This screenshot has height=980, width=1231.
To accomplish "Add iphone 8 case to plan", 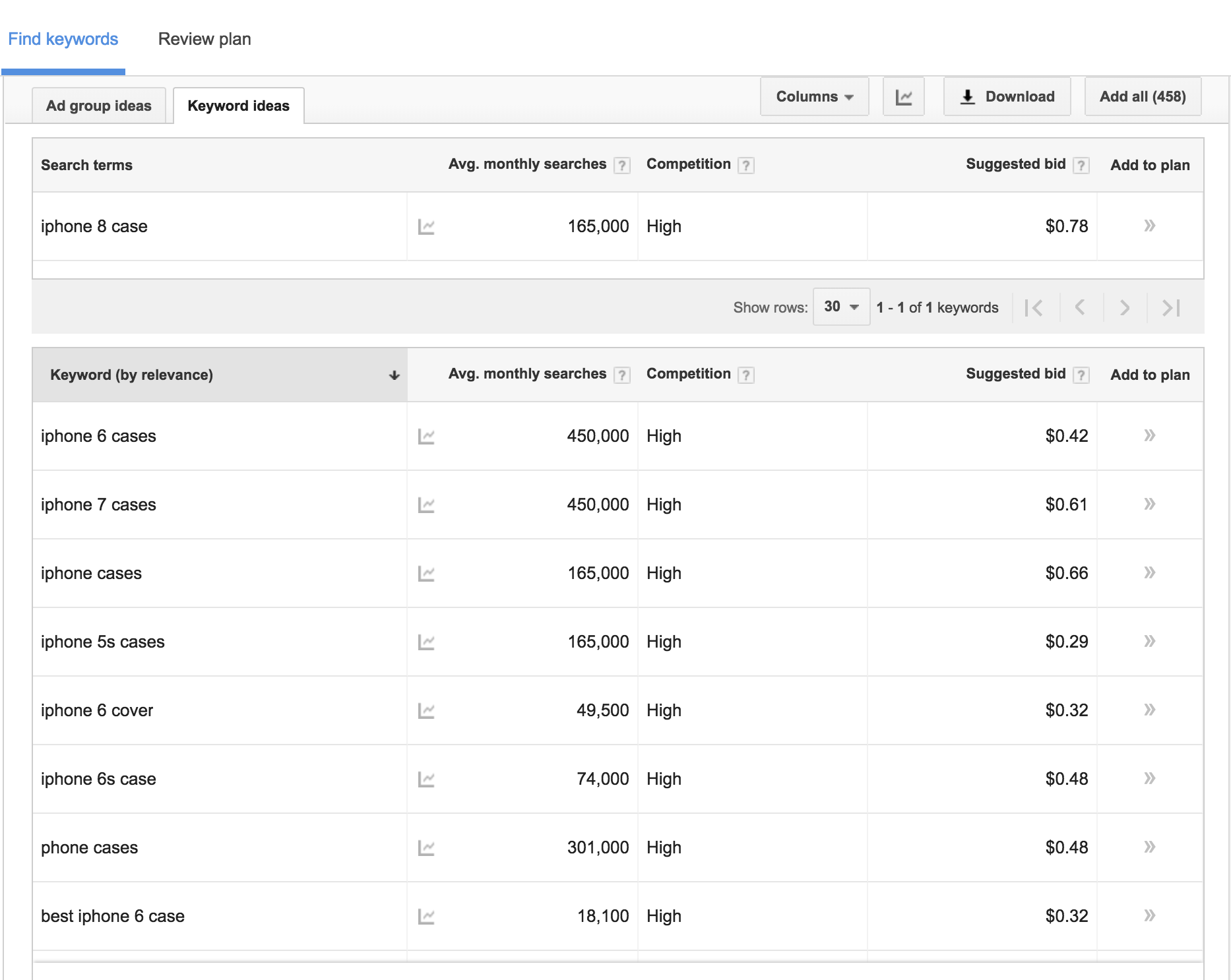I will point(1149,226).
